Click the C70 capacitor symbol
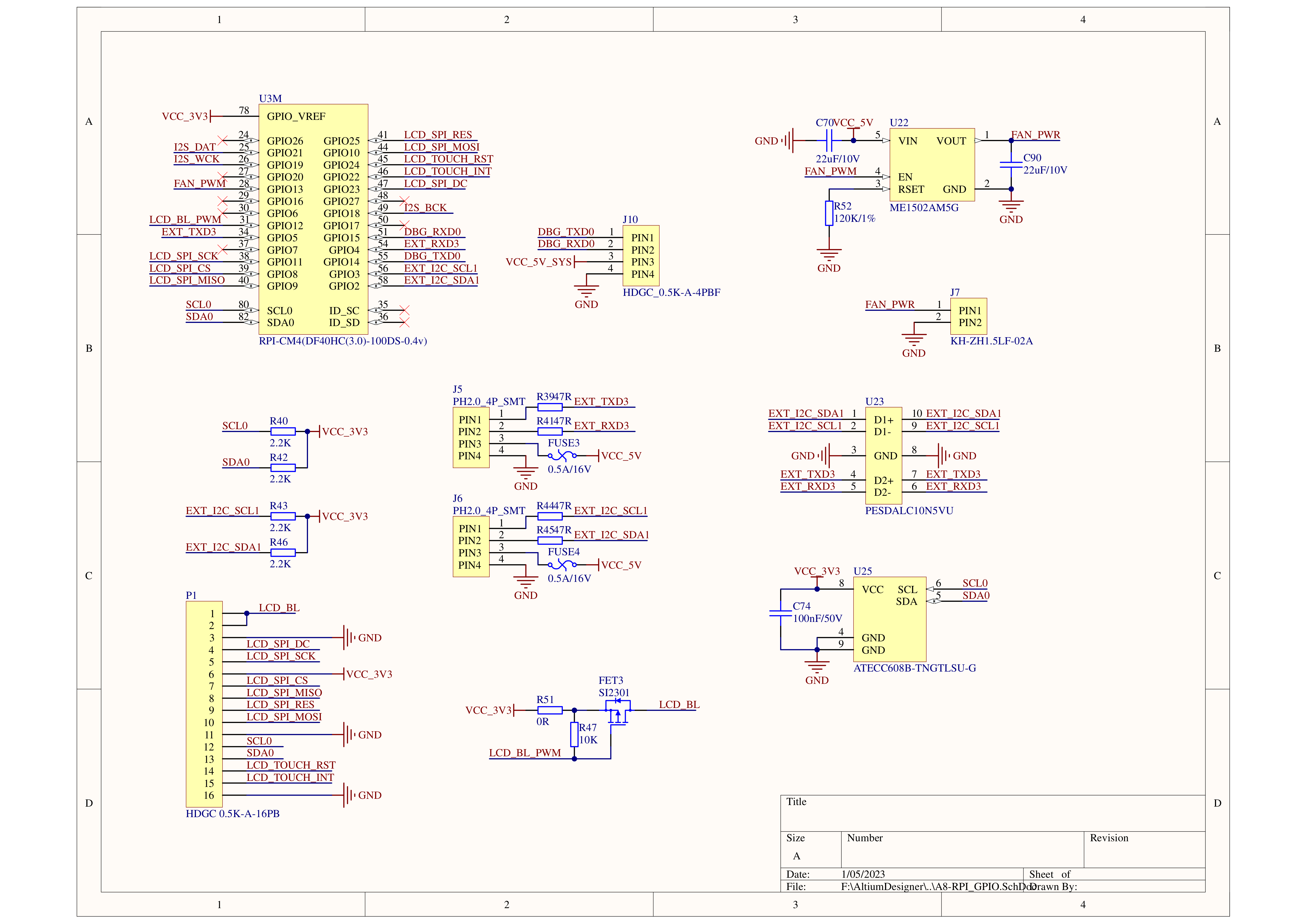Screen dimensions: 1308x924 (829, 140)
